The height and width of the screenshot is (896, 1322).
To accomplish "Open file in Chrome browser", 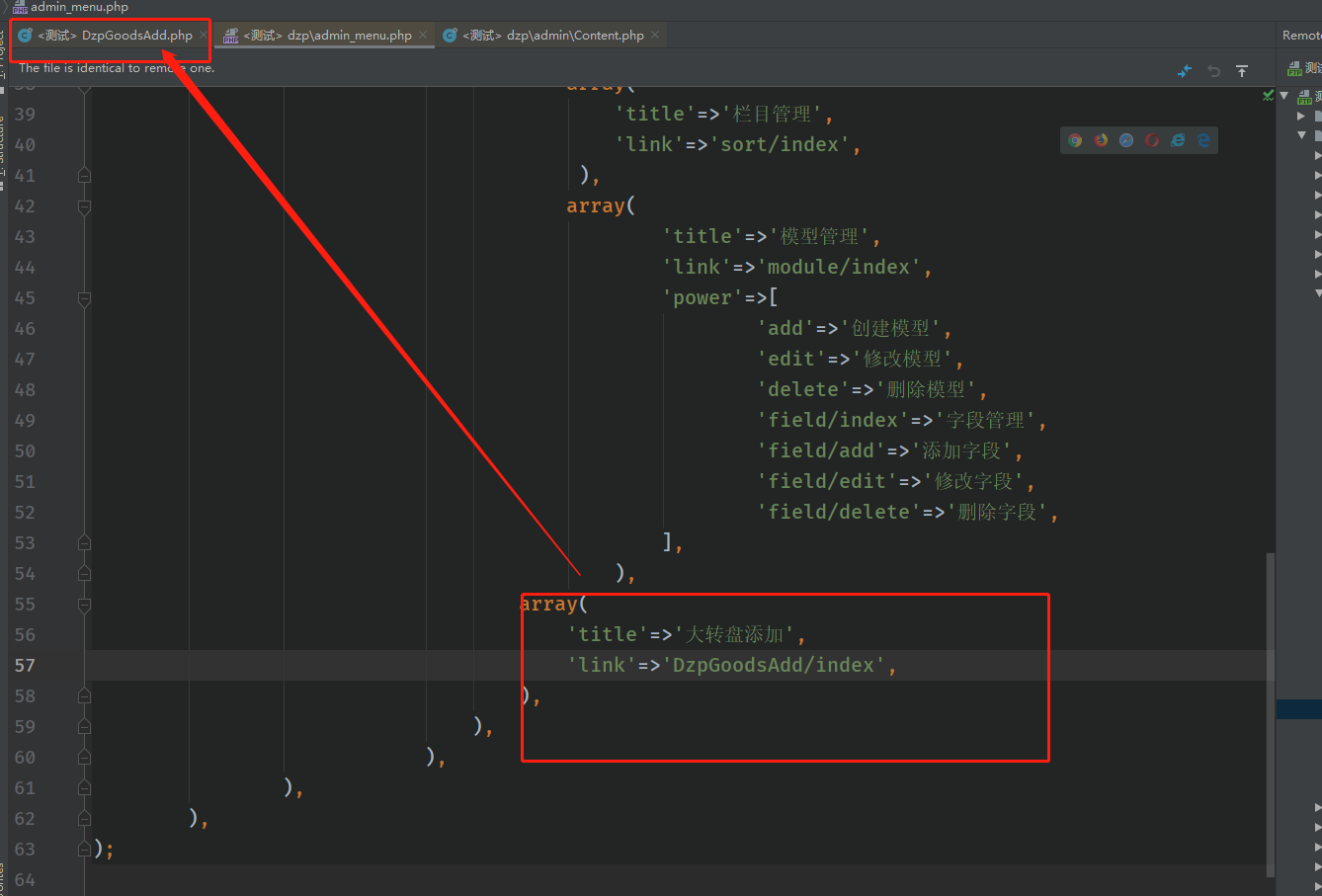I will pyautogui.click(x=1075, y=140).
